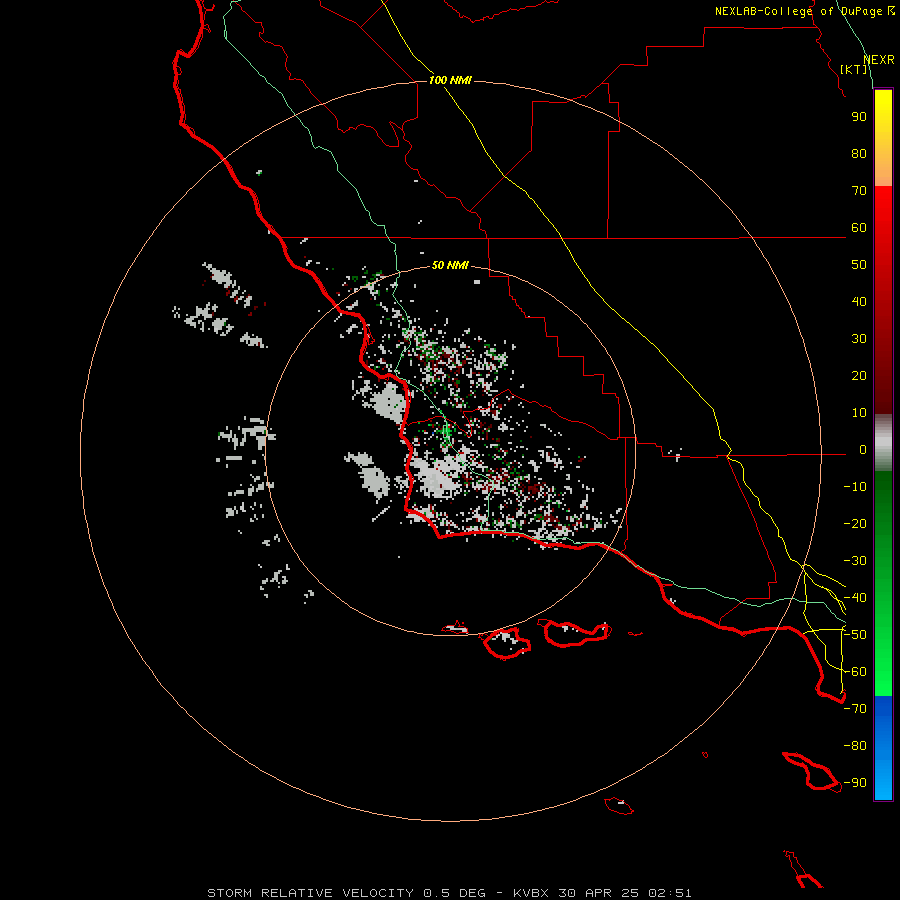Click the yellow top segment of the color bar
The width and height of the screenshot is (900, 900).
[x=883, y=138]
